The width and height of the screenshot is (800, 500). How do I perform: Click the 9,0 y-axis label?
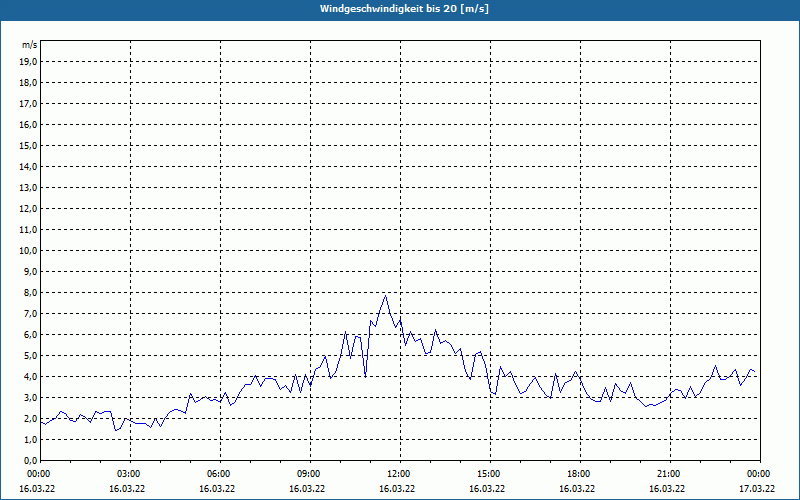pos(30,271)
